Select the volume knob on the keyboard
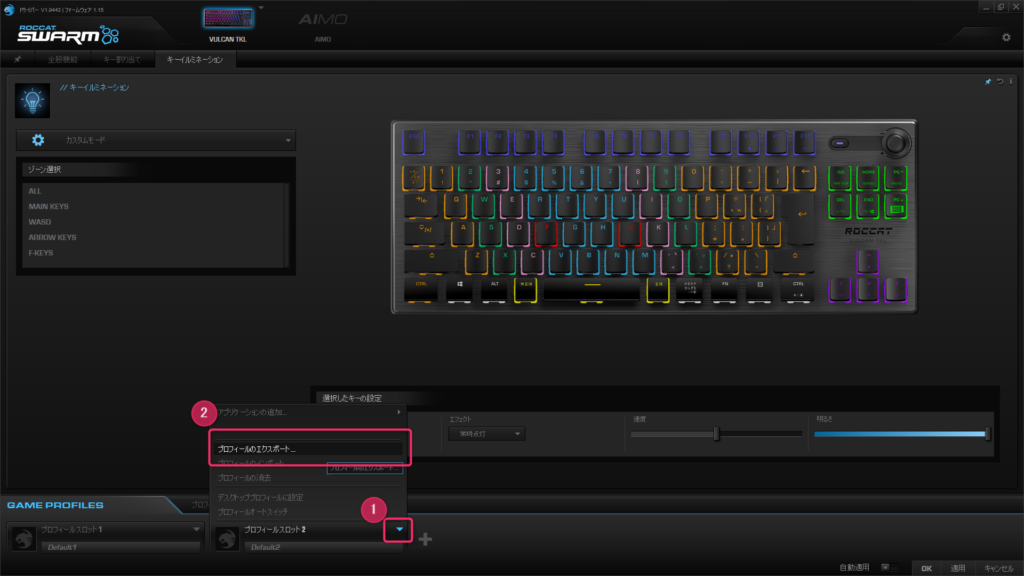Viewport: 1024px width, 576px height. tap(895, 142)
